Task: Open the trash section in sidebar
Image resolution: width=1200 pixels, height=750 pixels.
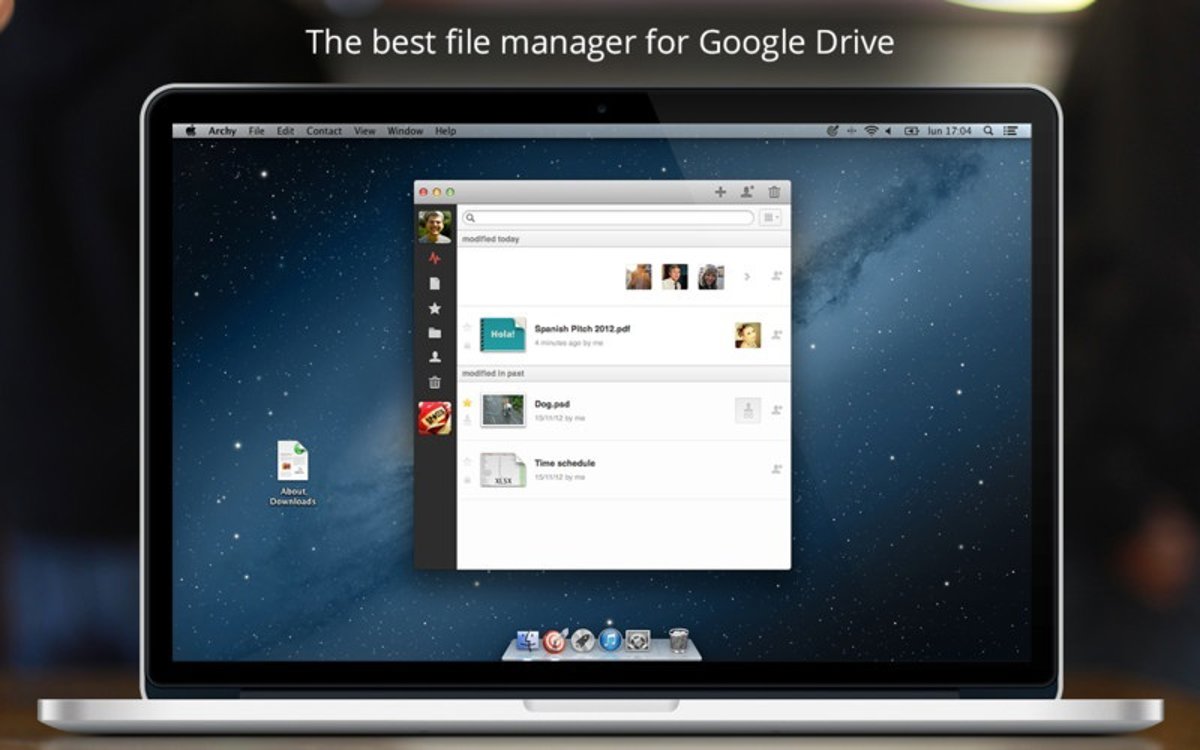Action: (x=434, y=382)
